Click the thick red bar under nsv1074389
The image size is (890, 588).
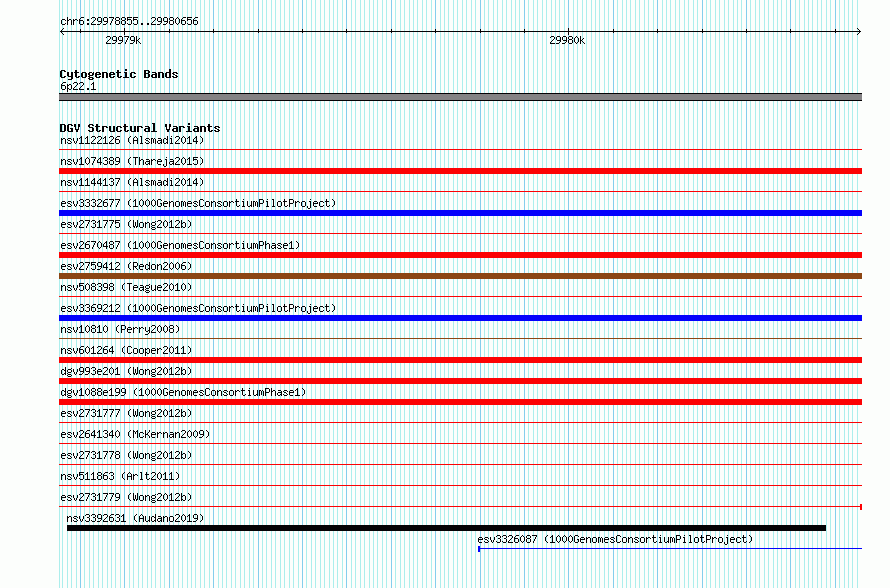[460, 171]
